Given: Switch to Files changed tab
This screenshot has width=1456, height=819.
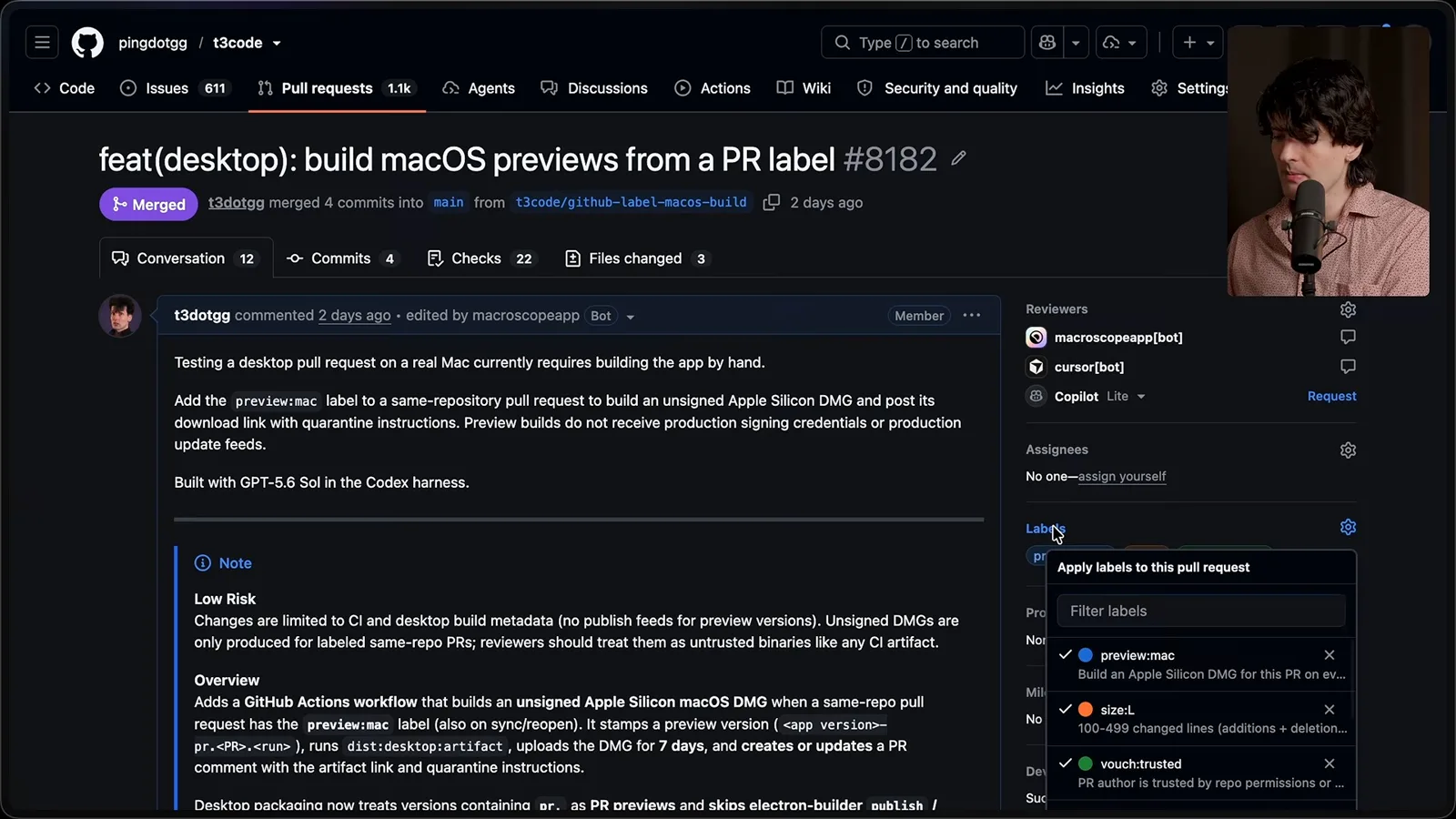Looking at the screenshot, I should click(636, 258).
